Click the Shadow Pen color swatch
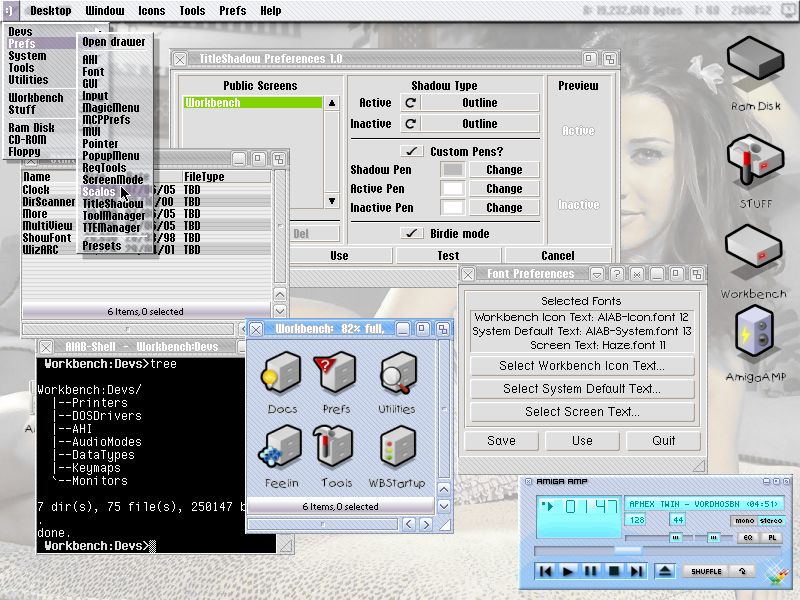Viewport: 800px width, 600px height. pyautogui.click(x=453, y=170)
